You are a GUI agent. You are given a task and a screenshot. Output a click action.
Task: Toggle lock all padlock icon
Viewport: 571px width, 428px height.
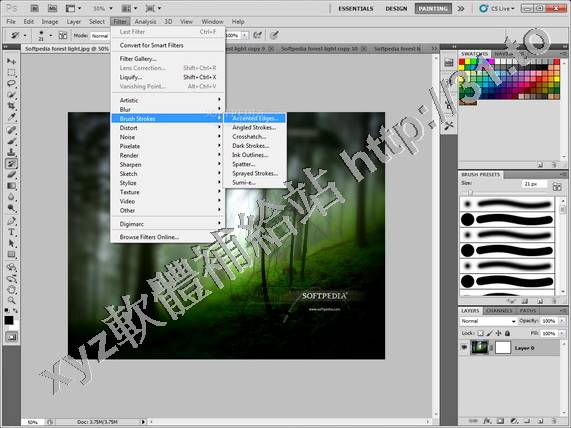click(x=508, y=333)
